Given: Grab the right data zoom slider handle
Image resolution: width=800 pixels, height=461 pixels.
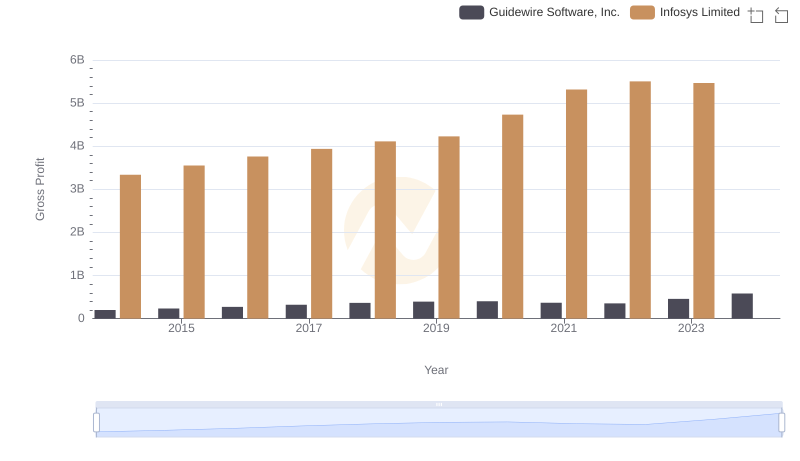Looking at the screenshot, I should point(781,423).
